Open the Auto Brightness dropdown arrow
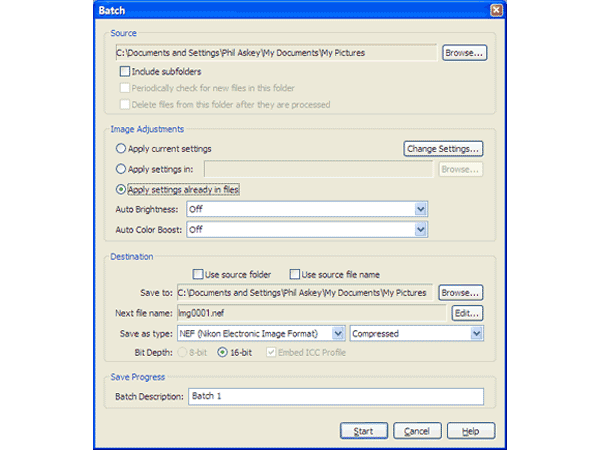The image size is (600, 450). tap(421, 209)
